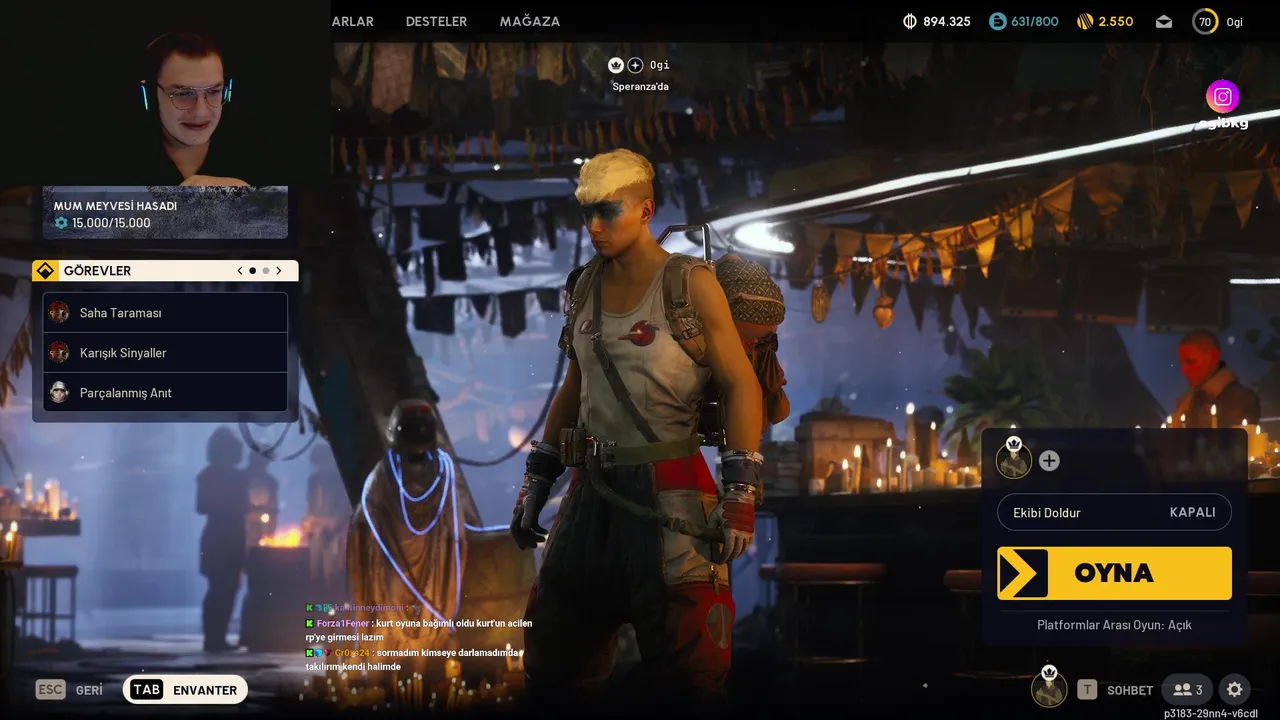This screenshot has width=1280, height=720.
Task: Open ENVANTER with the TAB button
Action: [x=185, y=690]
